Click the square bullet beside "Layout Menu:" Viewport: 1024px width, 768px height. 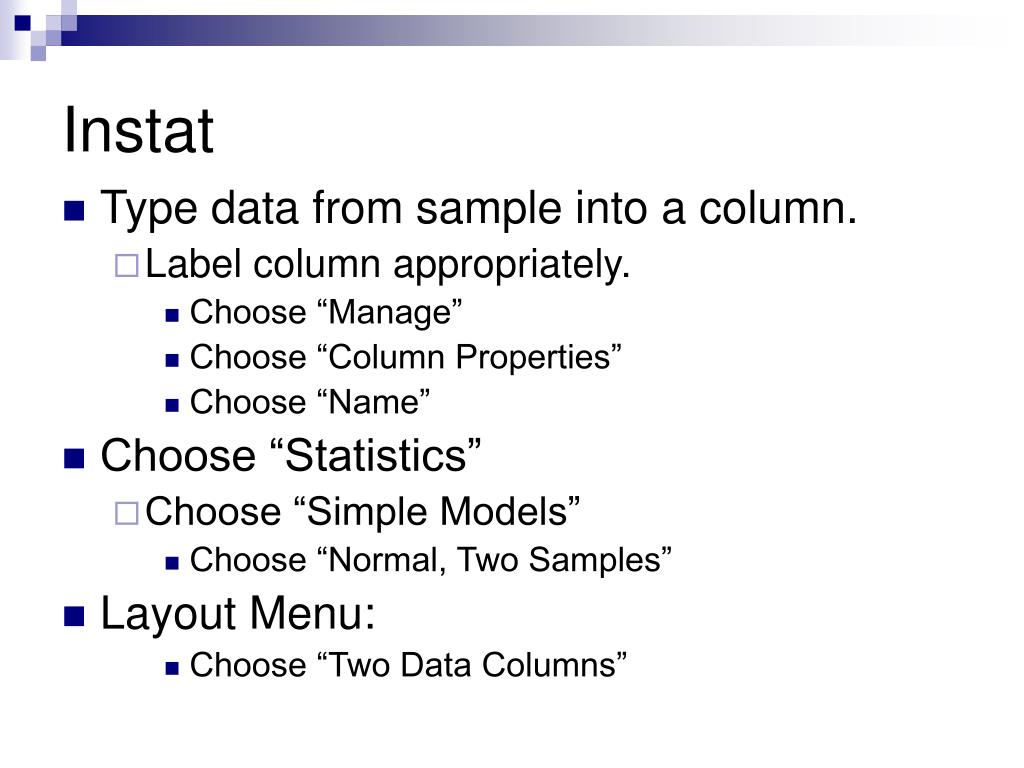click(74, 616)
